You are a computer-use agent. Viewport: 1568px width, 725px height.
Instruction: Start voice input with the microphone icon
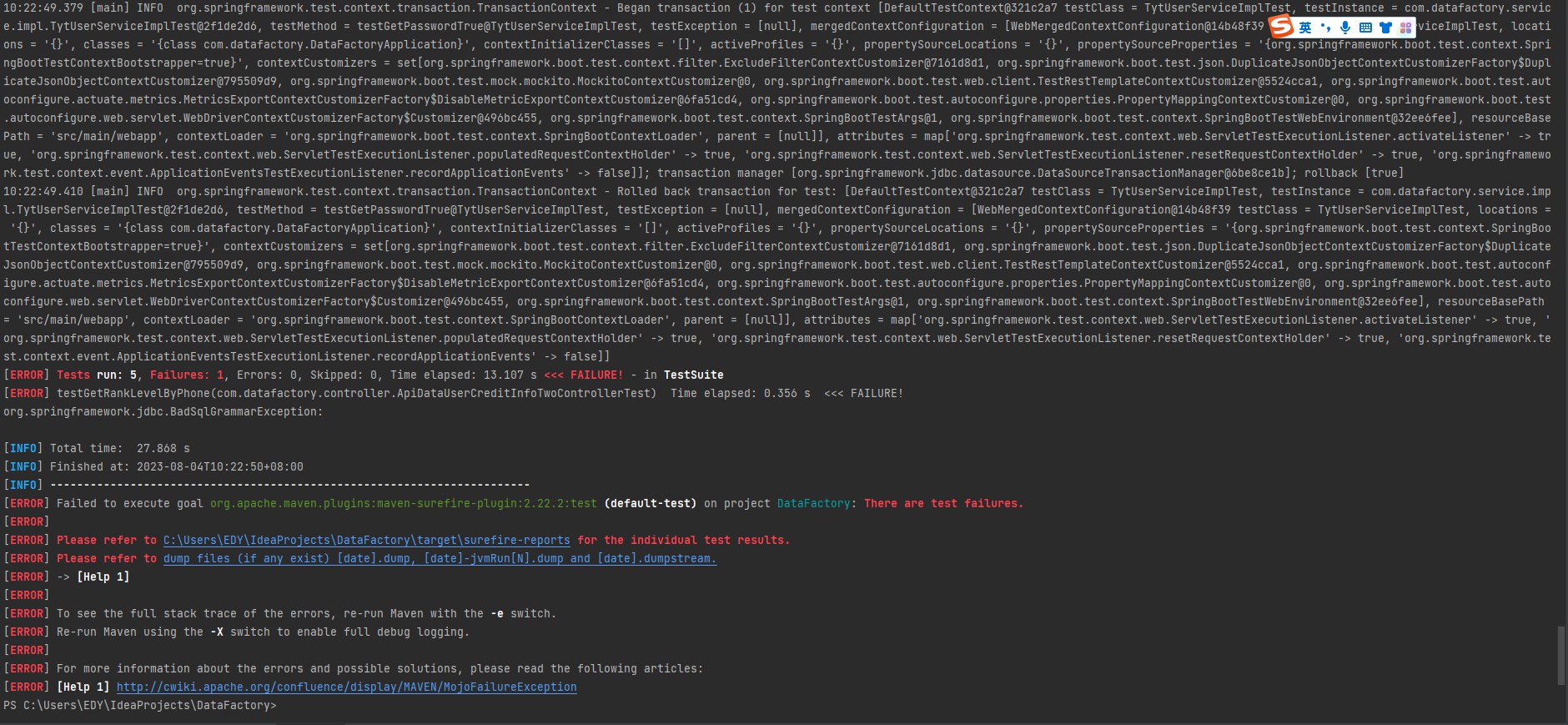[x=1345, y=28]
